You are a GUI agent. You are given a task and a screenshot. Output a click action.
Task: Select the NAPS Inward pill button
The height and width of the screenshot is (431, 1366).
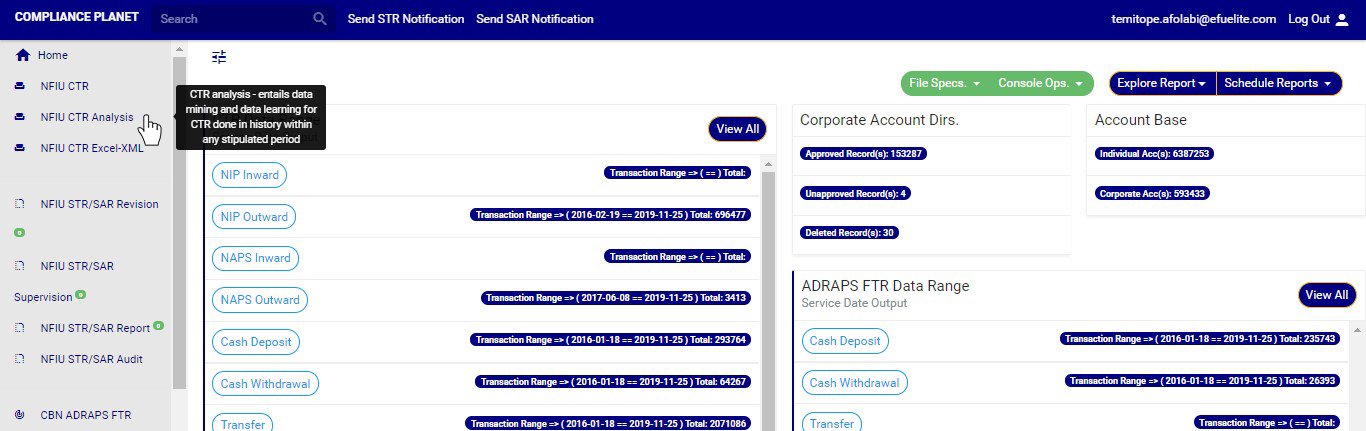click(x=255, y=258)
